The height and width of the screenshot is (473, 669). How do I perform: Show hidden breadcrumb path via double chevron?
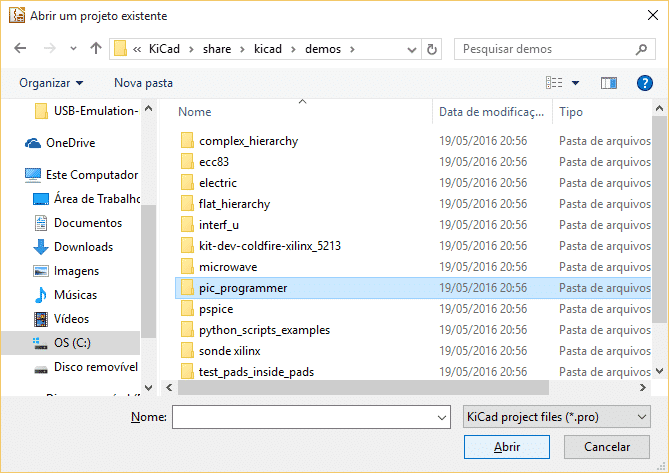click(x=137, y=49)
